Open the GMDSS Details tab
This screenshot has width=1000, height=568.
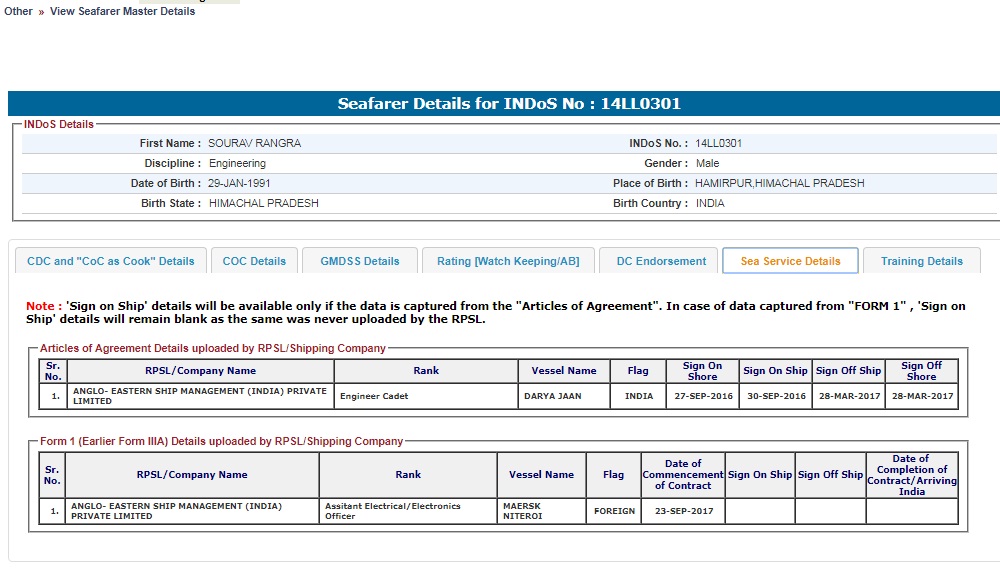360,261
